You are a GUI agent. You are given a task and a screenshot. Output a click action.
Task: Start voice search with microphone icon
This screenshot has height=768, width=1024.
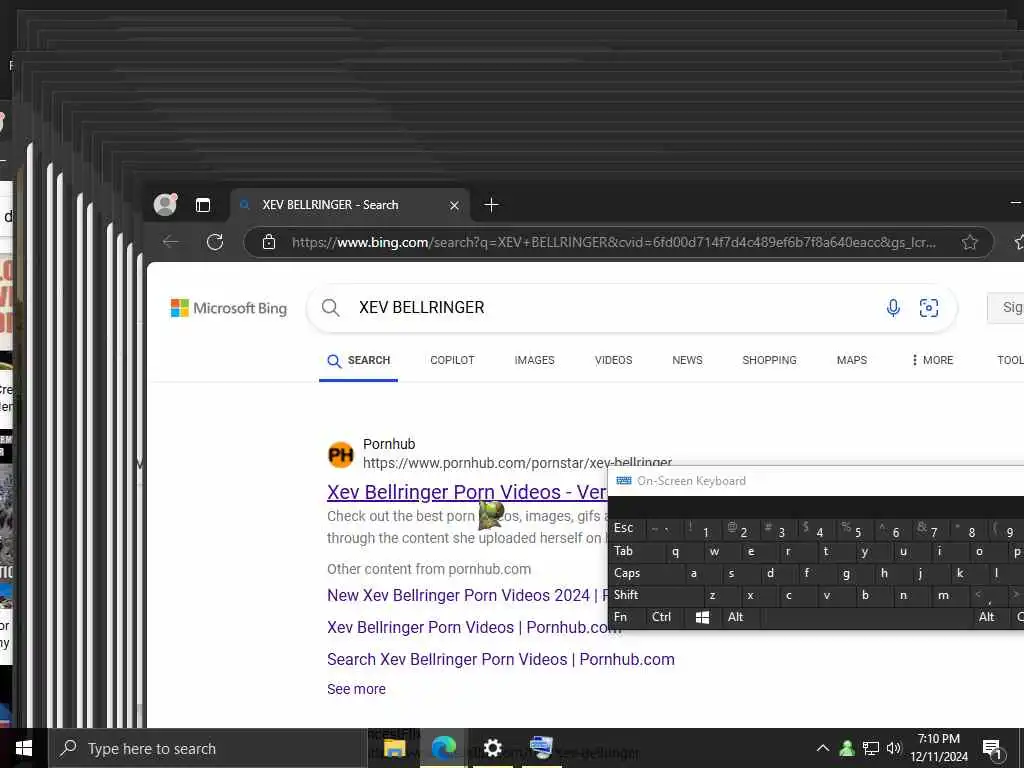coord(893,308)
